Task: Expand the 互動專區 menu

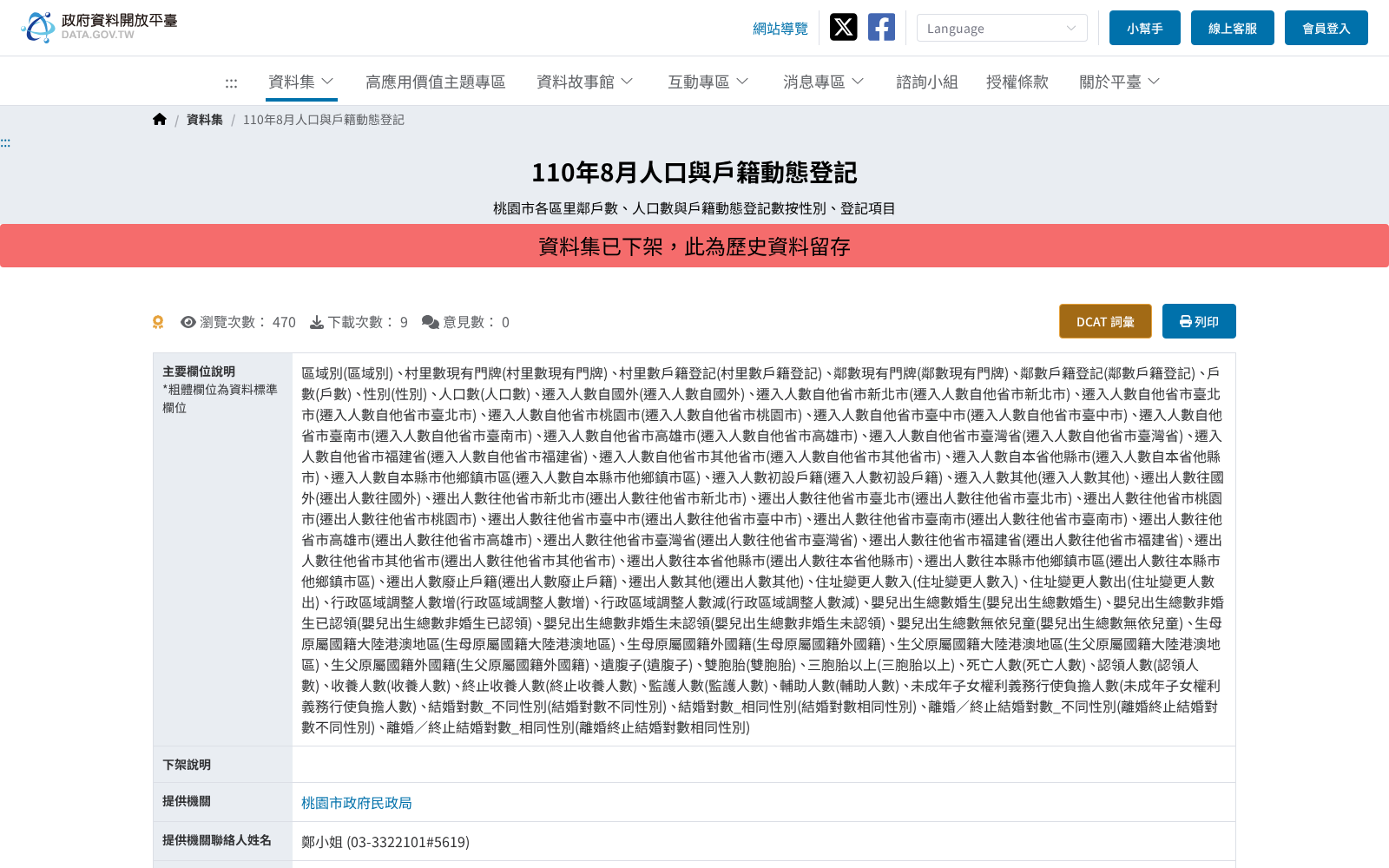Action: point(708,82)
